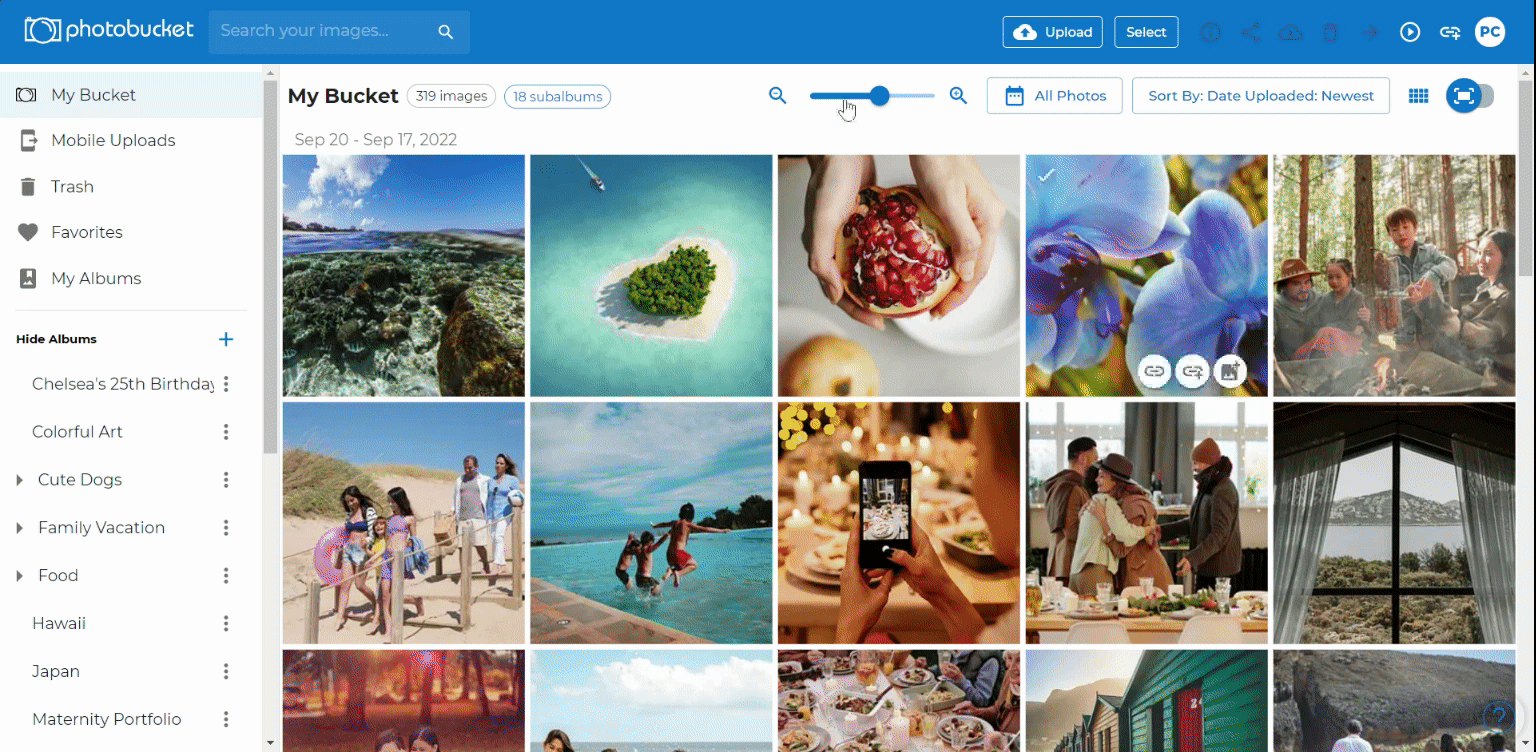
Task: Open the lake view window photo
Action: pos(1394,523)
